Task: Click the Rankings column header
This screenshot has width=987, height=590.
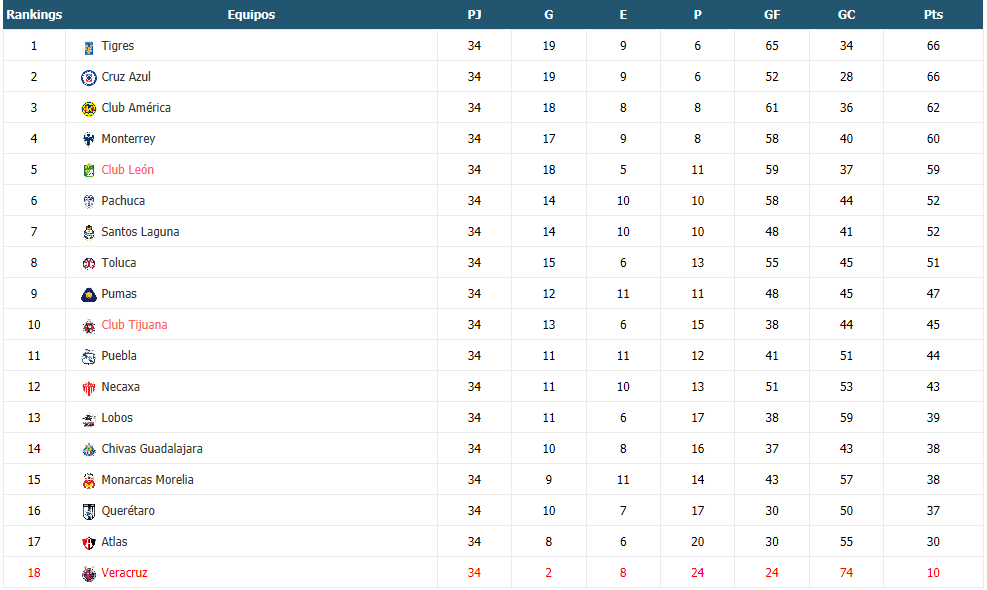Action: (34, 14)
